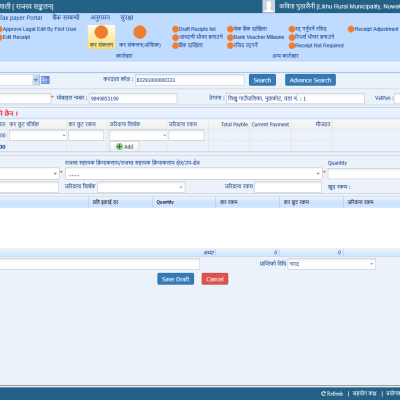Image resolution: width=400 pixels, height=400 pixels.
Task: Click the Save Draft button
Action: tap(176, 279)
